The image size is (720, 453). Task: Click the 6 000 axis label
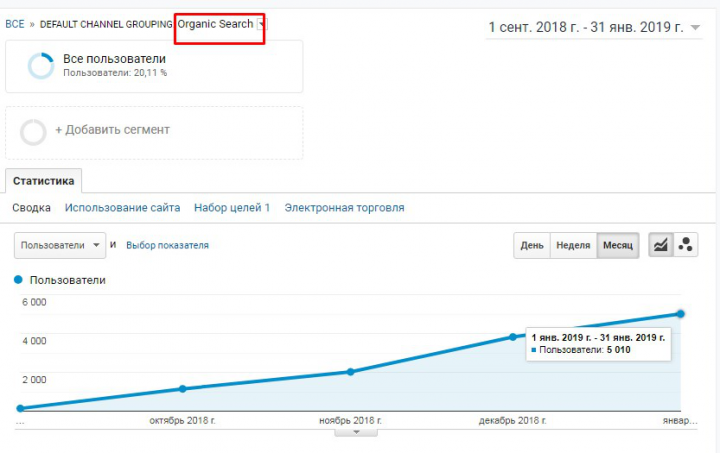click(x=34, y=302)
